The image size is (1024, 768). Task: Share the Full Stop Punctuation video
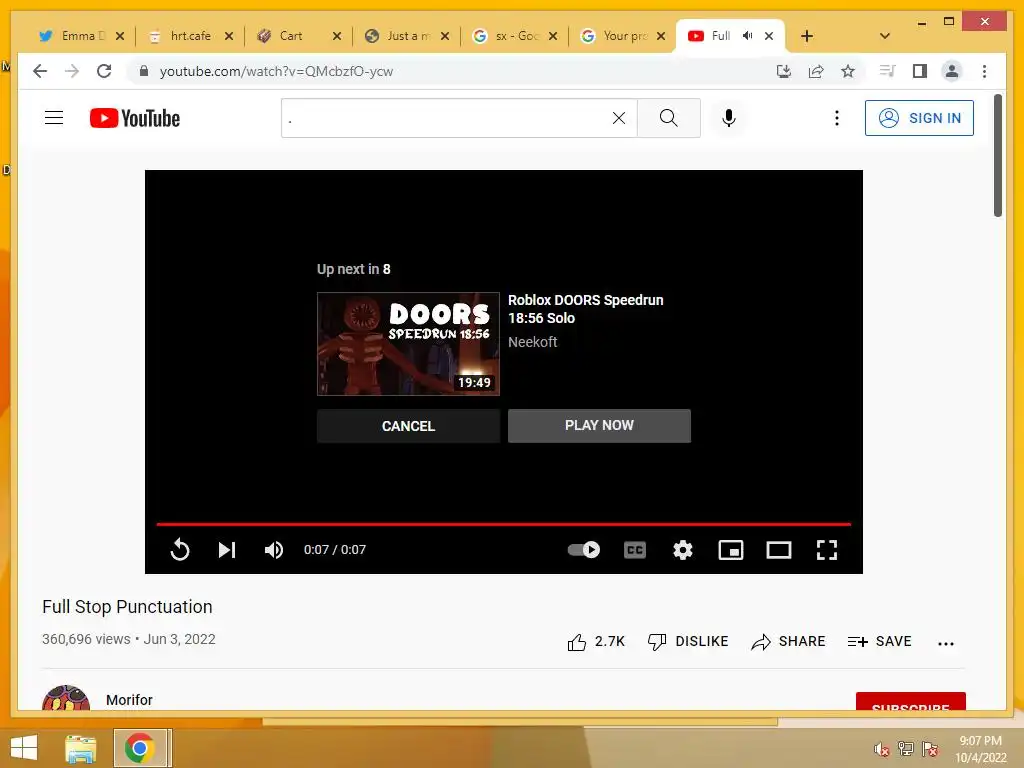point(788,642)
